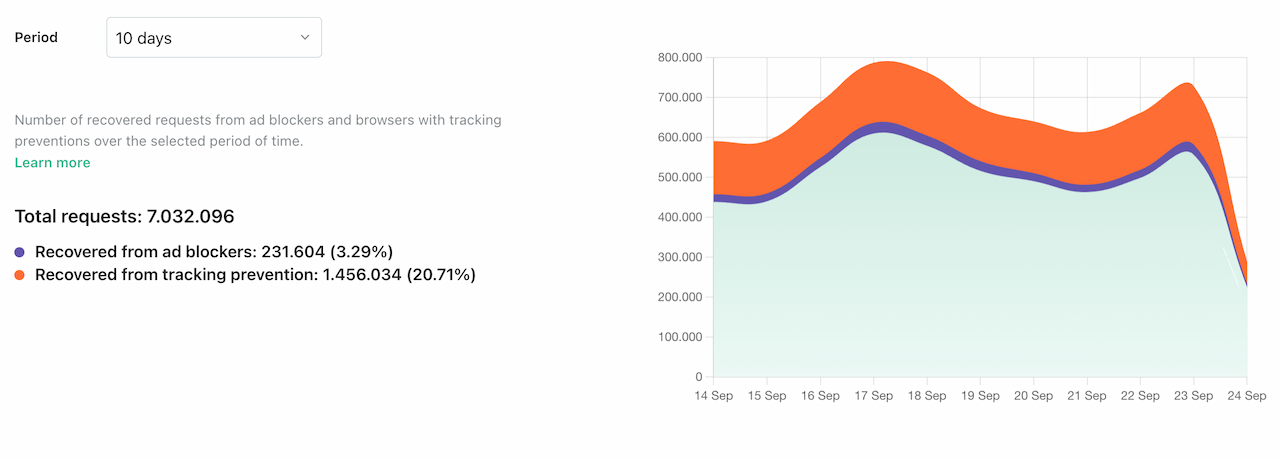
Task: Click the Learn more link
Action: point(52,163)
